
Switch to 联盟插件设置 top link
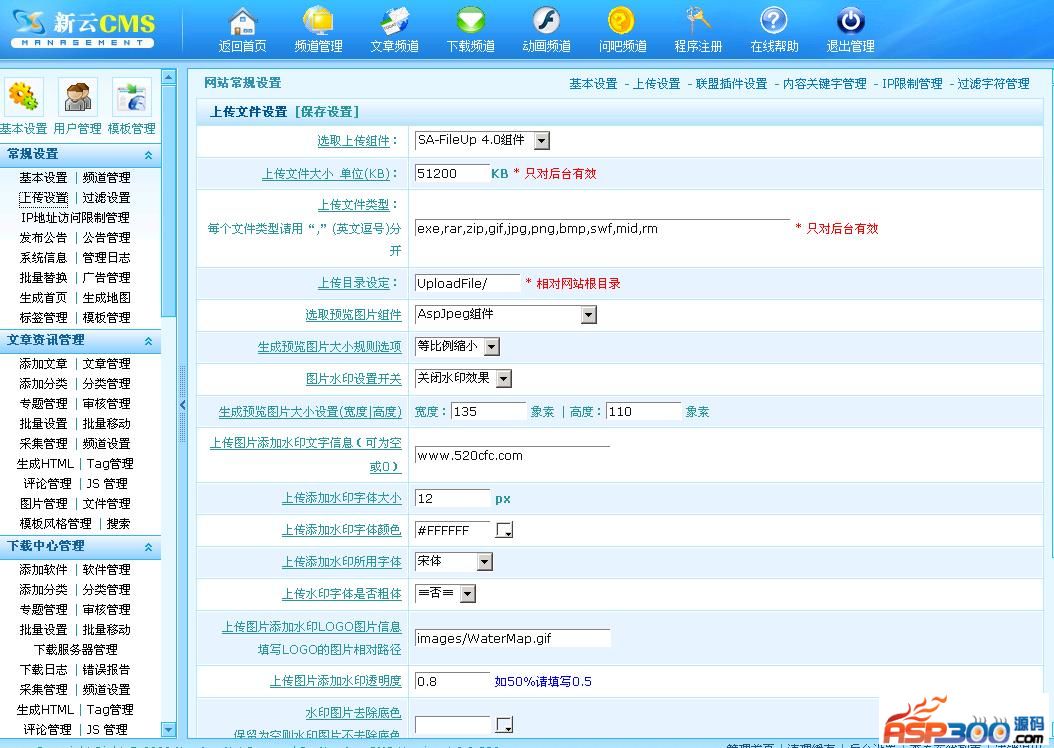[x=731, y=84]
